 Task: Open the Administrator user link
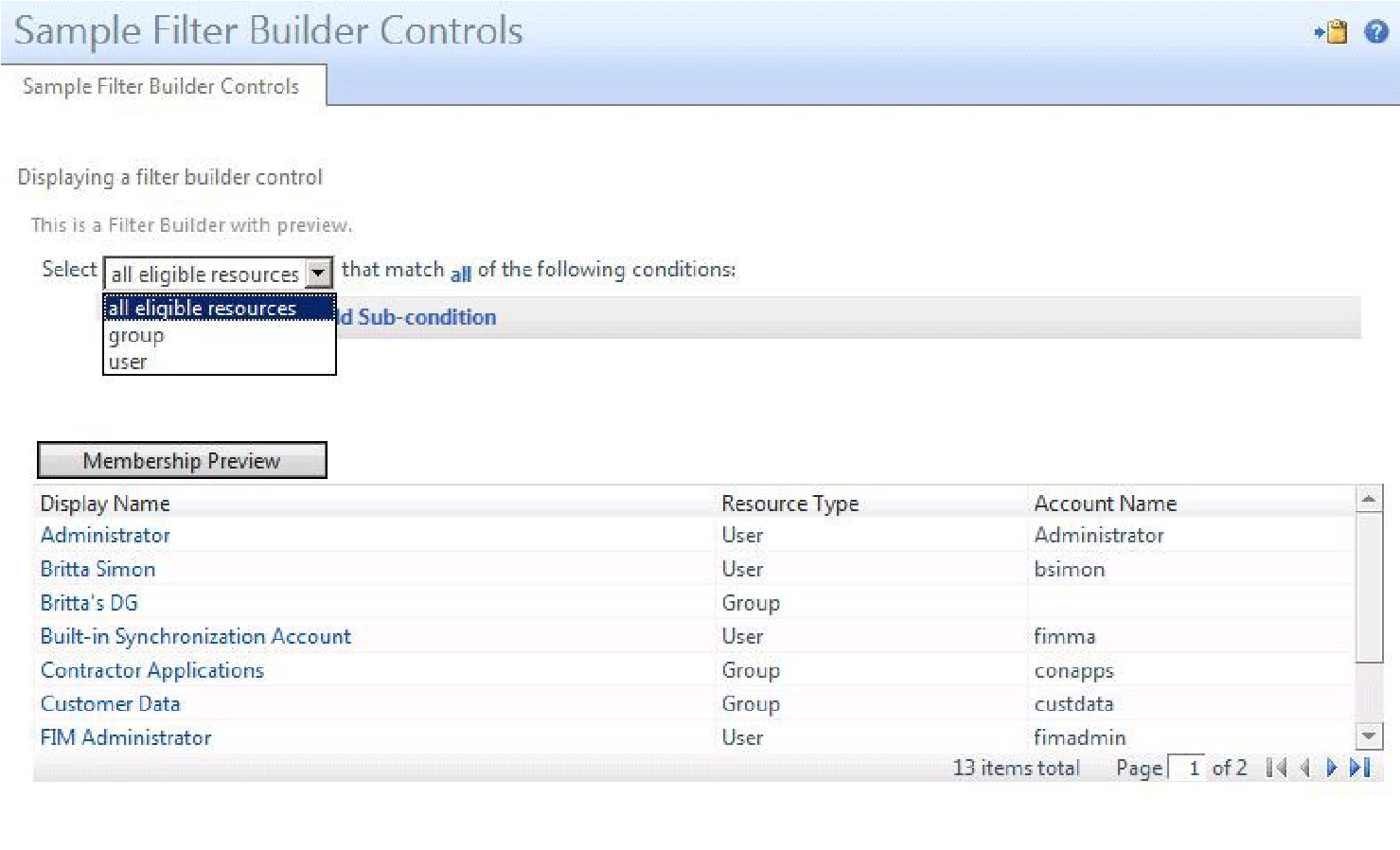[x=104, y=535]
